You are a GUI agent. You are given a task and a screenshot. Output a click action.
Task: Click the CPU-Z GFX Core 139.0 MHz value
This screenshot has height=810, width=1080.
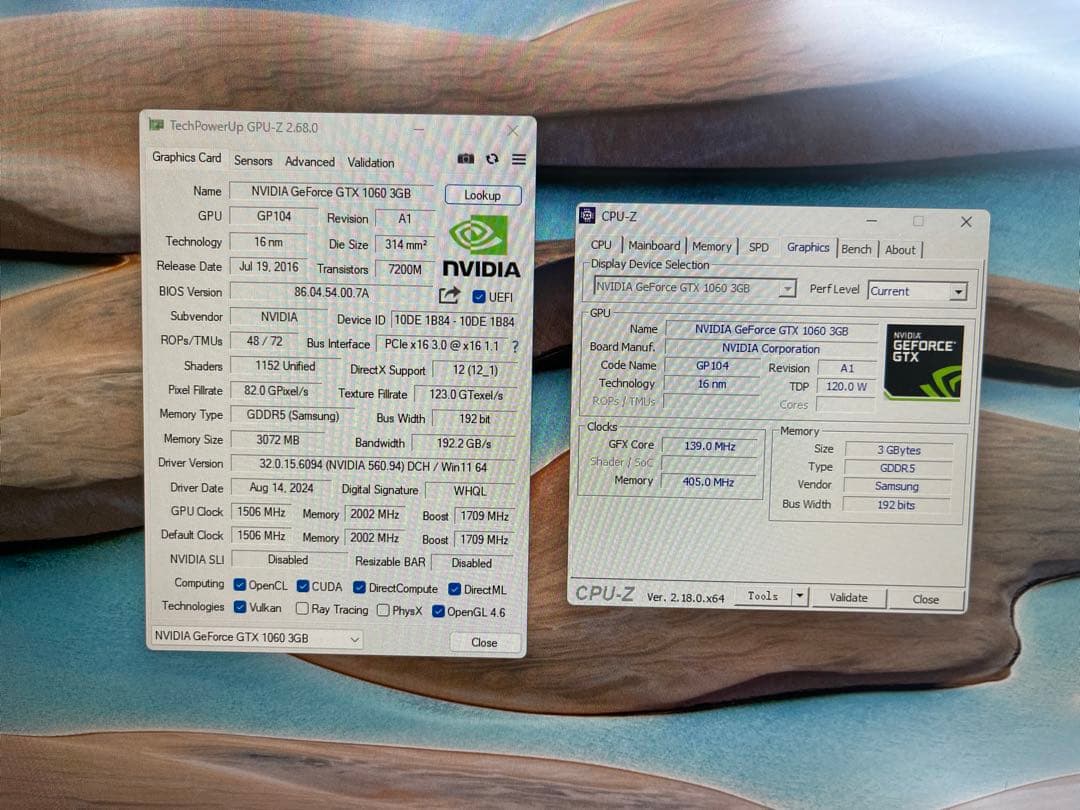point(709,446)
